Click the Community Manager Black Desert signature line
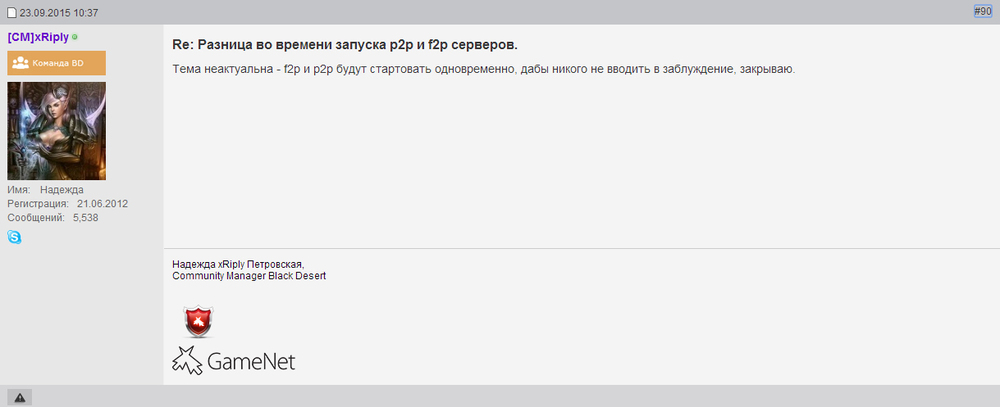Image resolution: width=1000 pixels, height=407 pixels. click(249, 275)
